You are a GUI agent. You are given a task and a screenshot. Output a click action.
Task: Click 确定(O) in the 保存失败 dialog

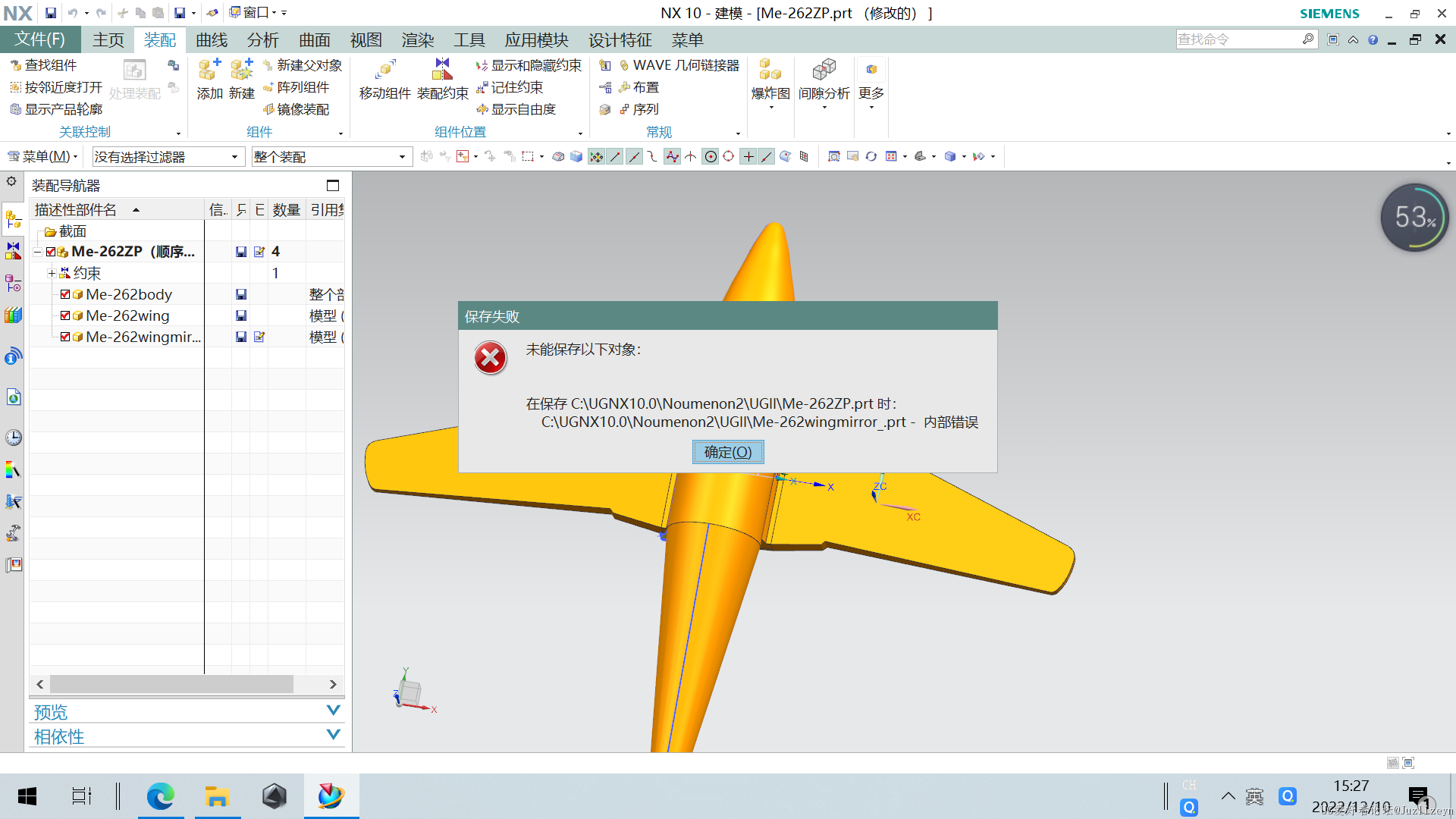tap(728, 452)
